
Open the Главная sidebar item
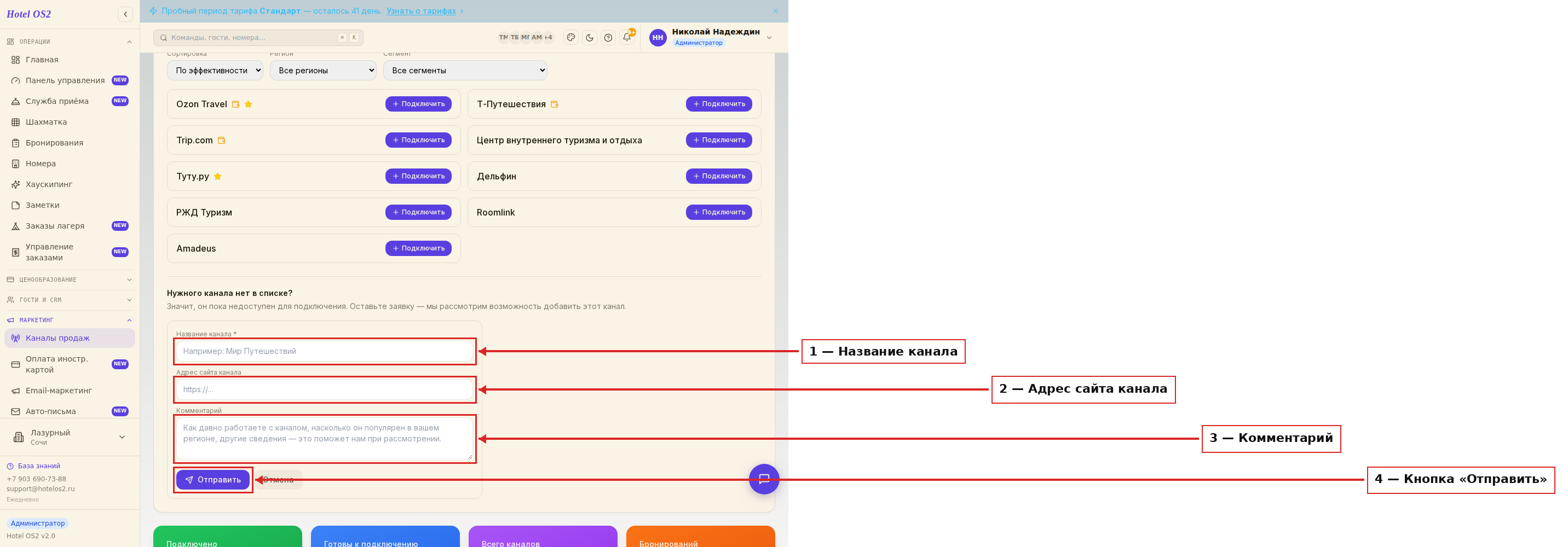pyautogui.click(x=70, y=60)
